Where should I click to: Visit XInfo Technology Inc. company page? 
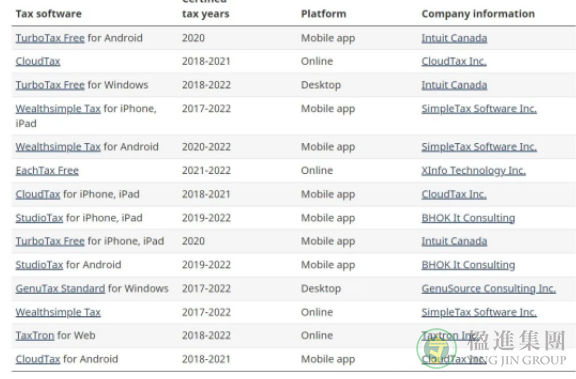point(474,170)
